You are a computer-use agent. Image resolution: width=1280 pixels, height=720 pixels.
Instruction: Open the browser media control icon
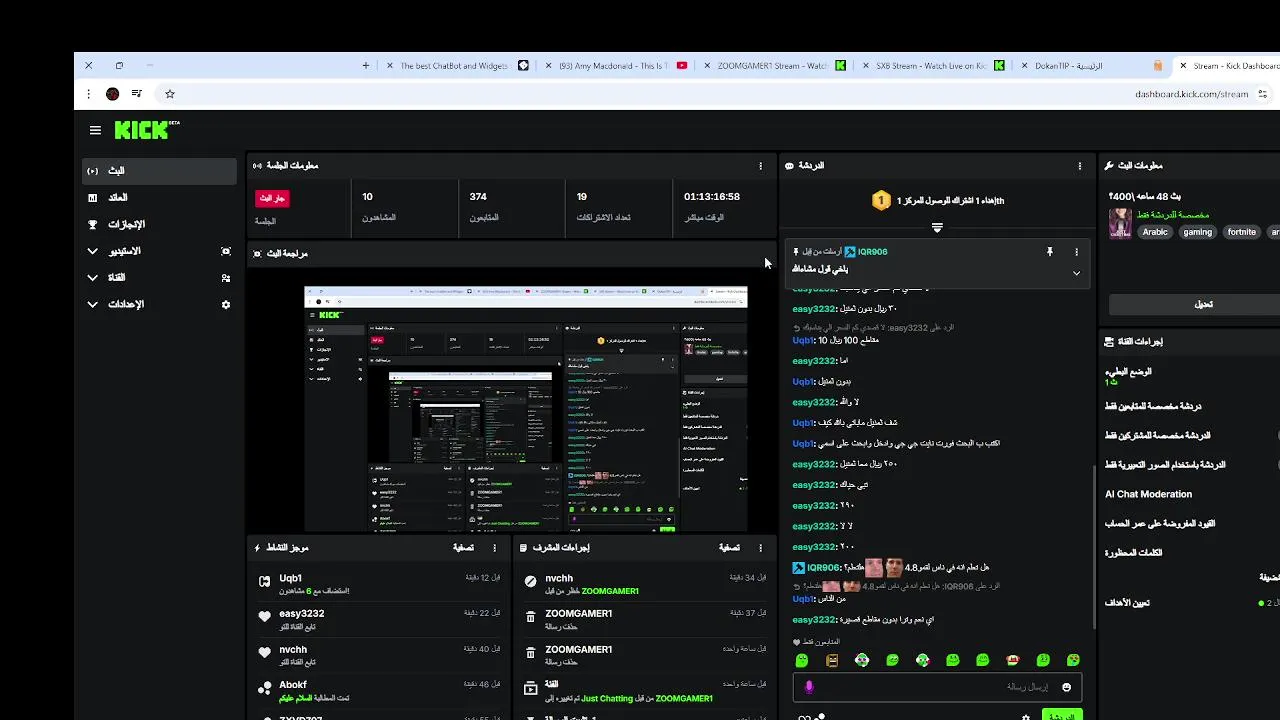(x=137, y=94)
